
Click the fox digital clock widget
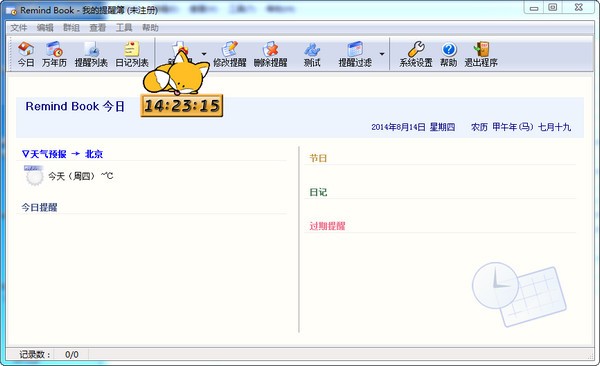(x=181, y=105)
